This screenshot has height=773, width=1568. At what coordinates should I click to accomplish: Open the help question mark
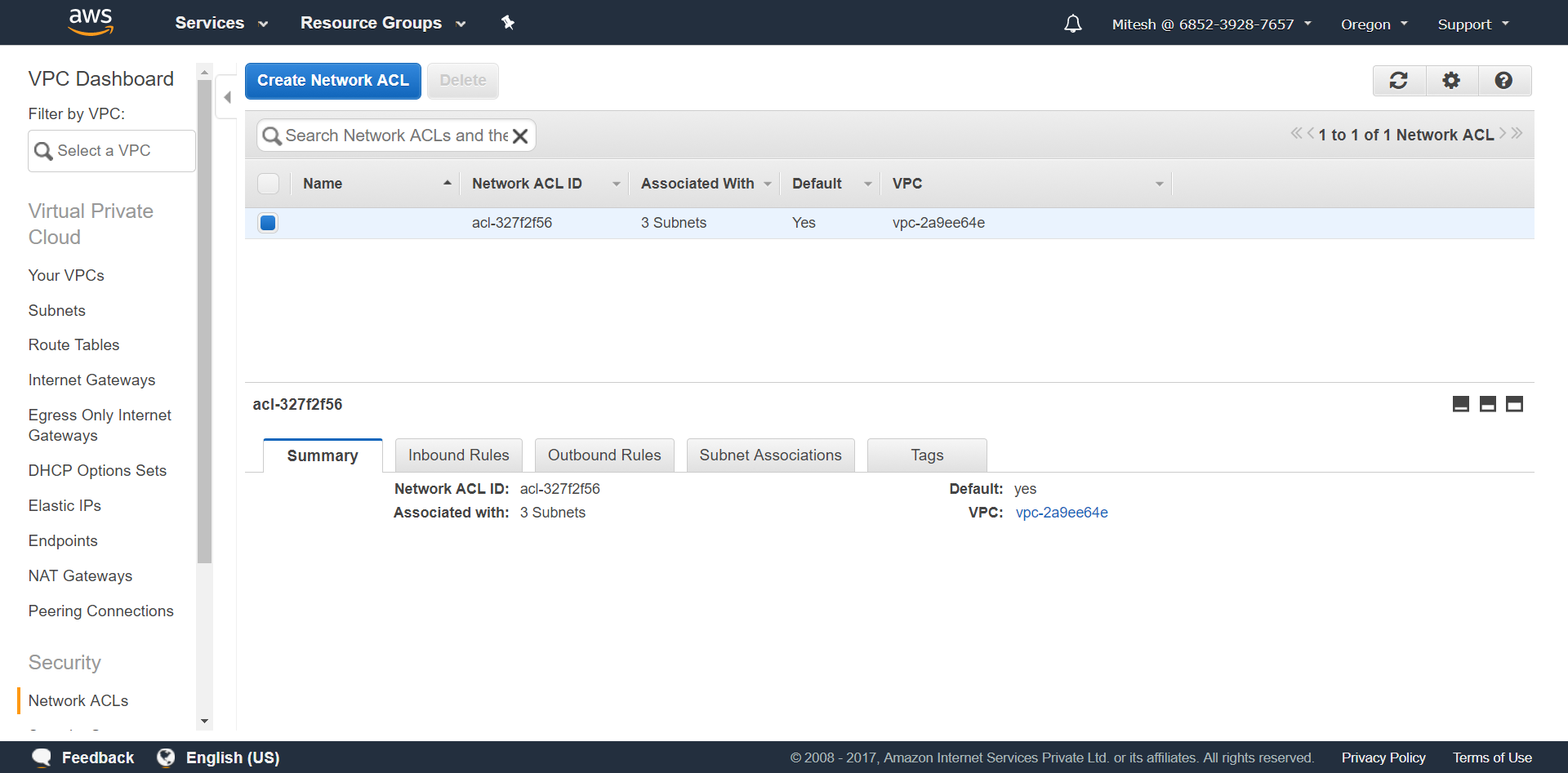pos(1503,81)
